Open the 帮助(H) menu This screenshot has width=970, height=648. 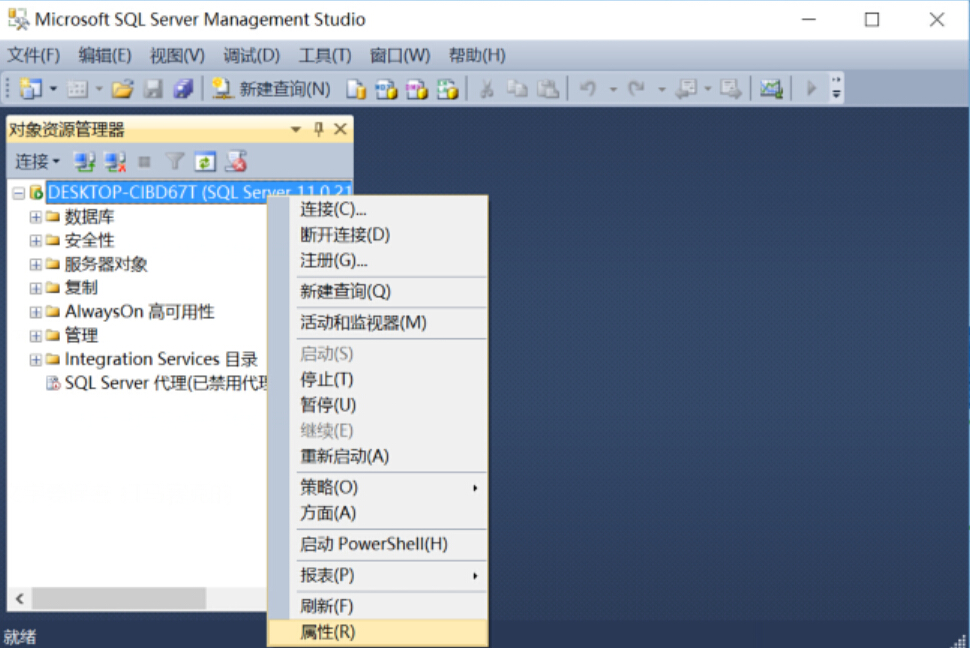coord(477,56)
